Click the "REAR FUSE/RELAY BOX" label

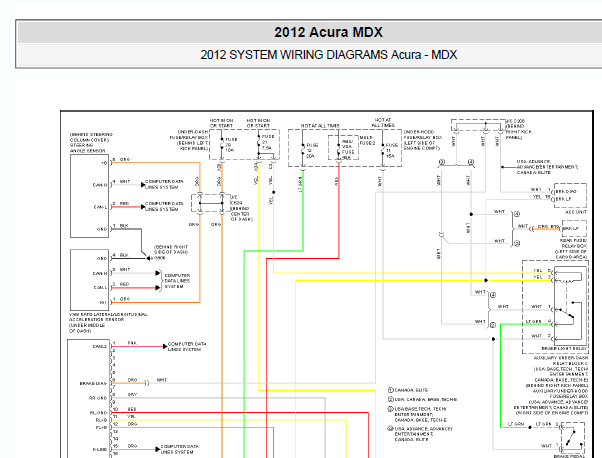click(574, 243)
